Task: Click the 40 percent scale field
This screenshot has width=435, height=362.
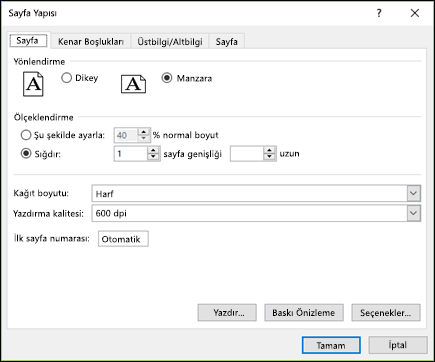Action: click(127, 135)
